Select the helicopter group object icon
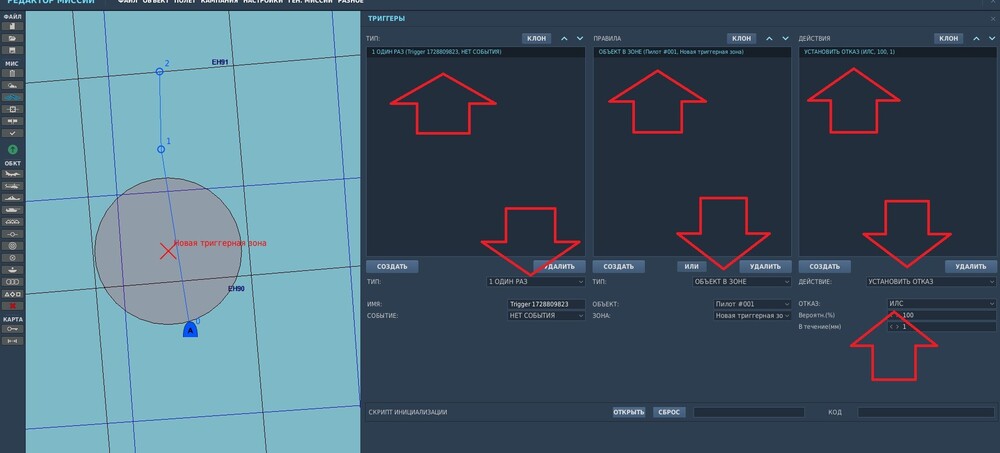Screen dimensions: 1000x453 tap(13, 186)
